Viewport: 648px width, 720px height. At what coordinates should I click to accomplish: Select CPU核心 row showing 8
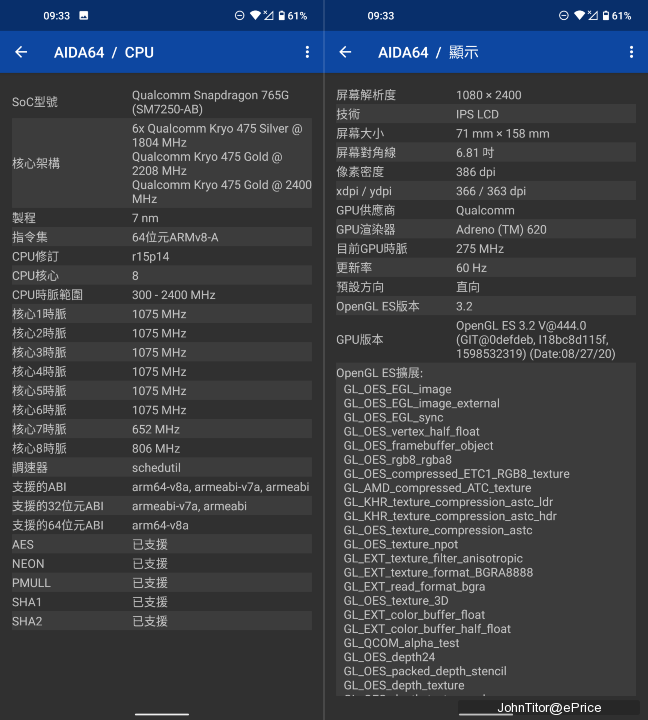162,276
